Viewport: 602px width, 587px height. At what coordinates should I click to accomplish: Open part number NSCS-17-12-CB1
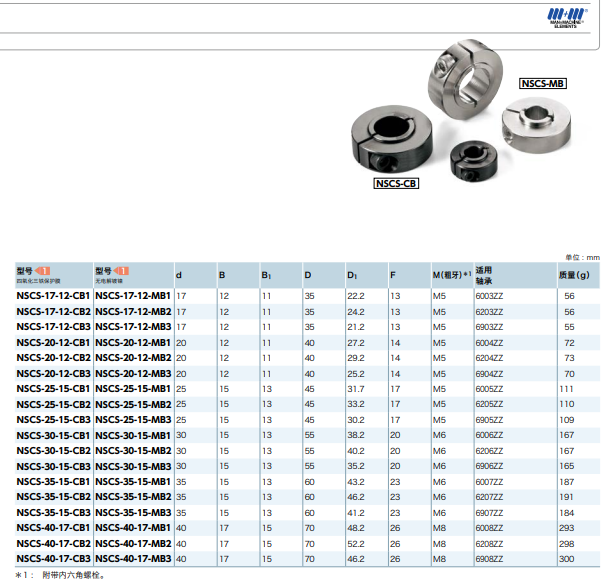tap(54, 297)
